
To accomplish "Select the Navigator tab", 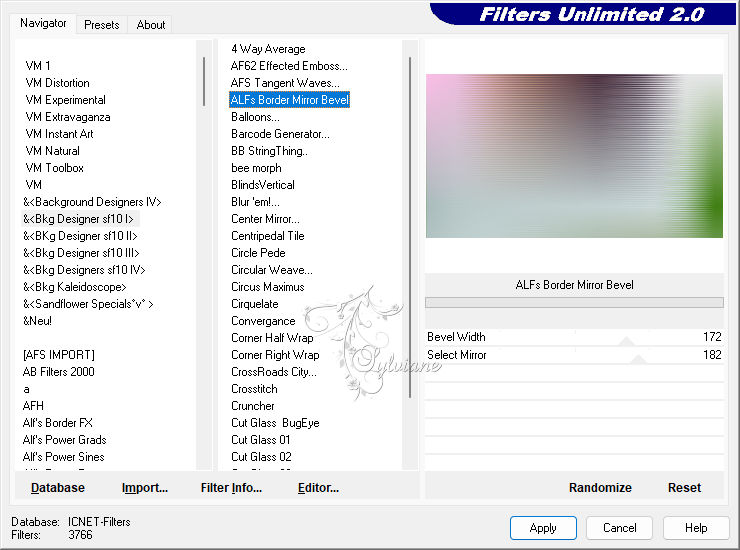I will (43, 23).
